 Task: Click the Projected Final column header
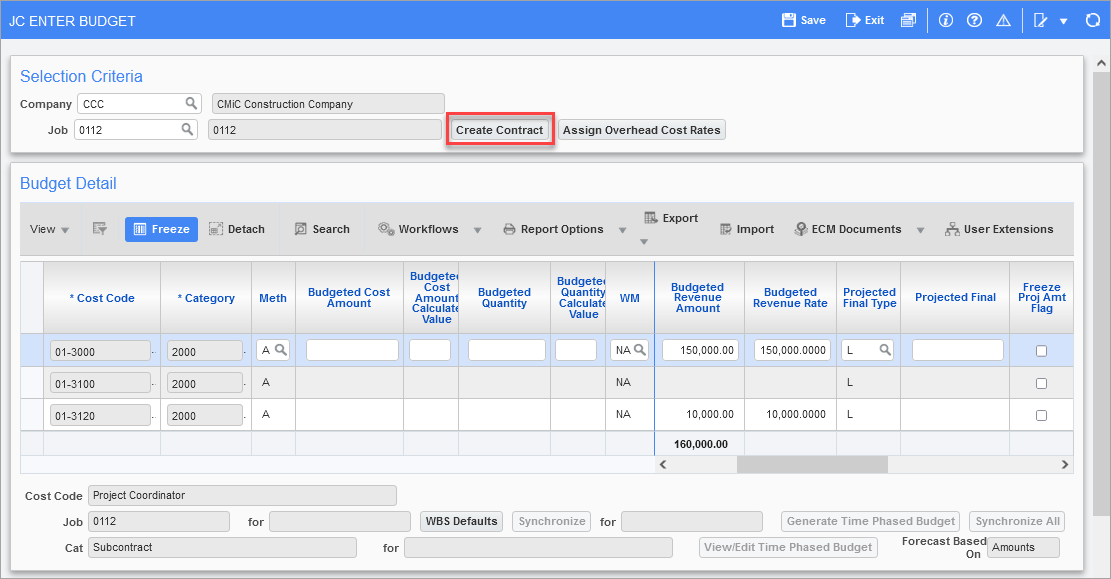(x=955, y=297)
